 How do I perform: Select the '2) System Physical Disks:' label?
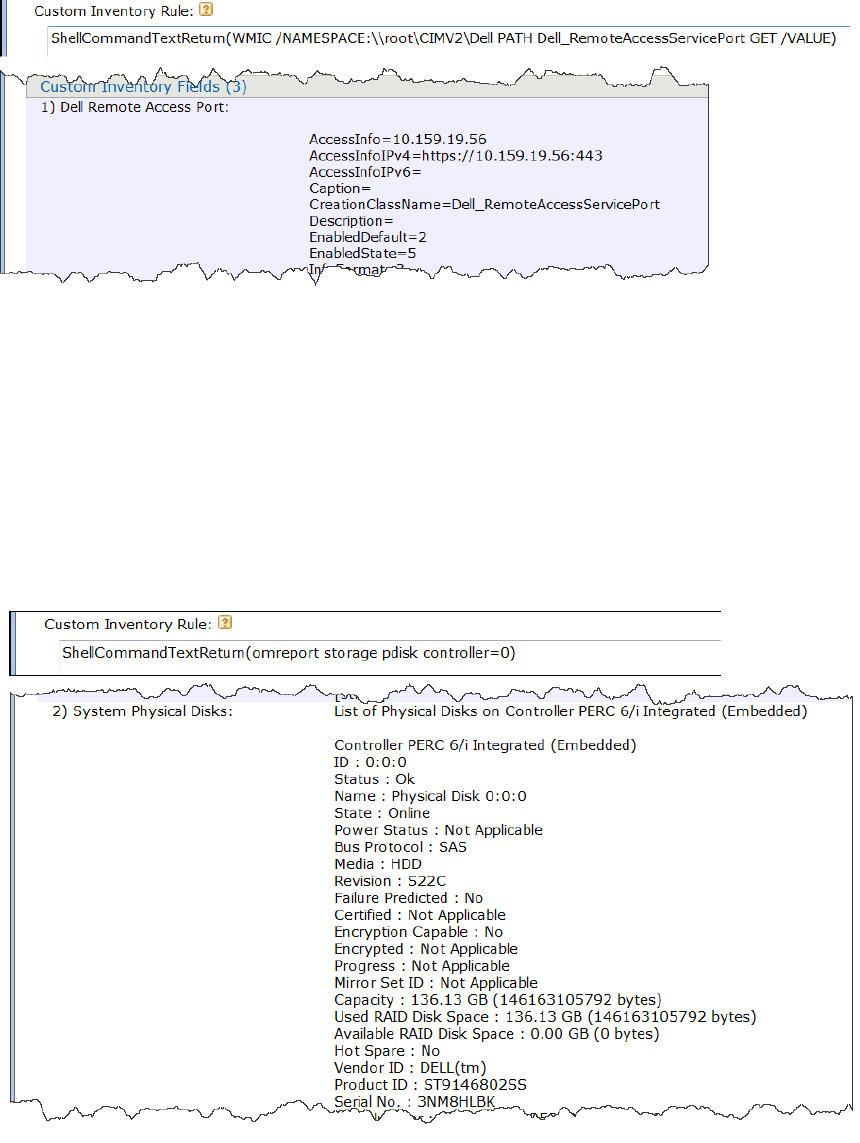click(142, 711)
